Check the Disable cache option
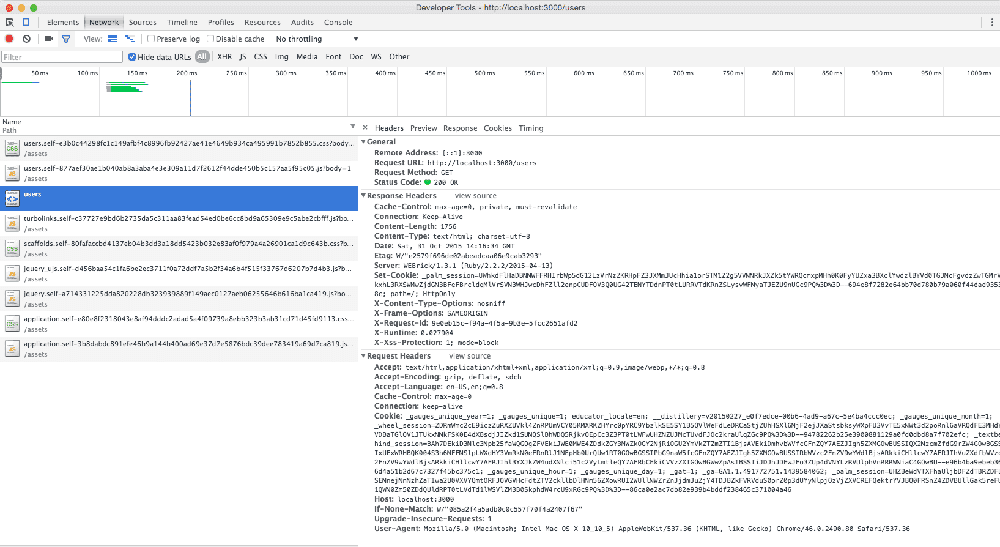Image resolution: width=1000 pixels, height=547 pixels. [211, 39]
